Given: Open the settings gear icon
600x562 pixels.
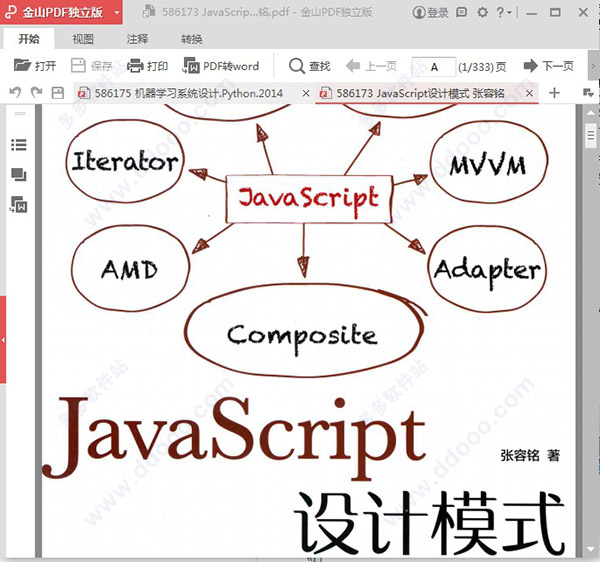Looking at the screenshot, I should coord(482,13).
